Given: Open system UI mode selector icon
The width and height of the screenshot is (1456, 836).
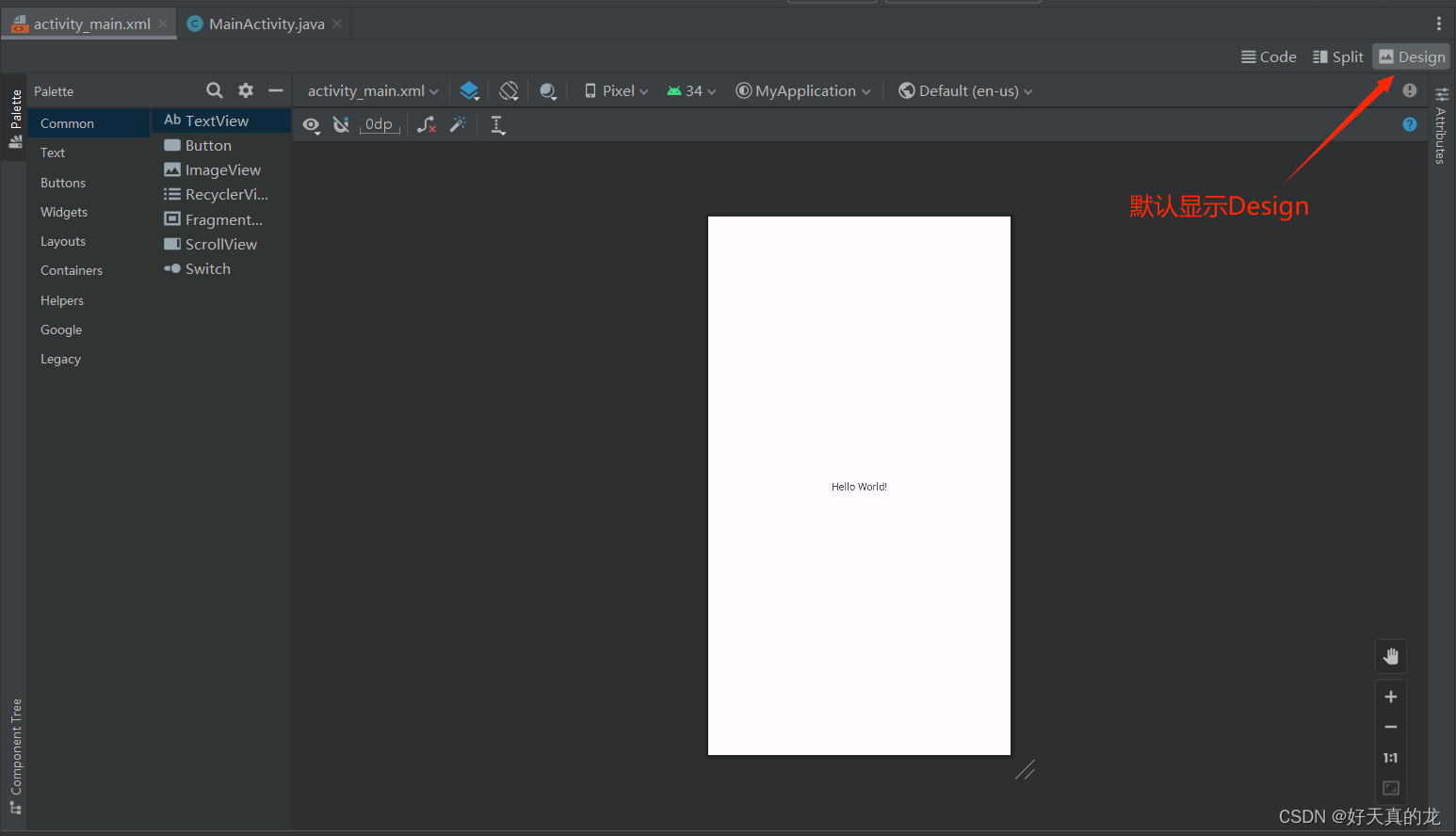Looking at the screenshot, I should click(x=548, y=90).
